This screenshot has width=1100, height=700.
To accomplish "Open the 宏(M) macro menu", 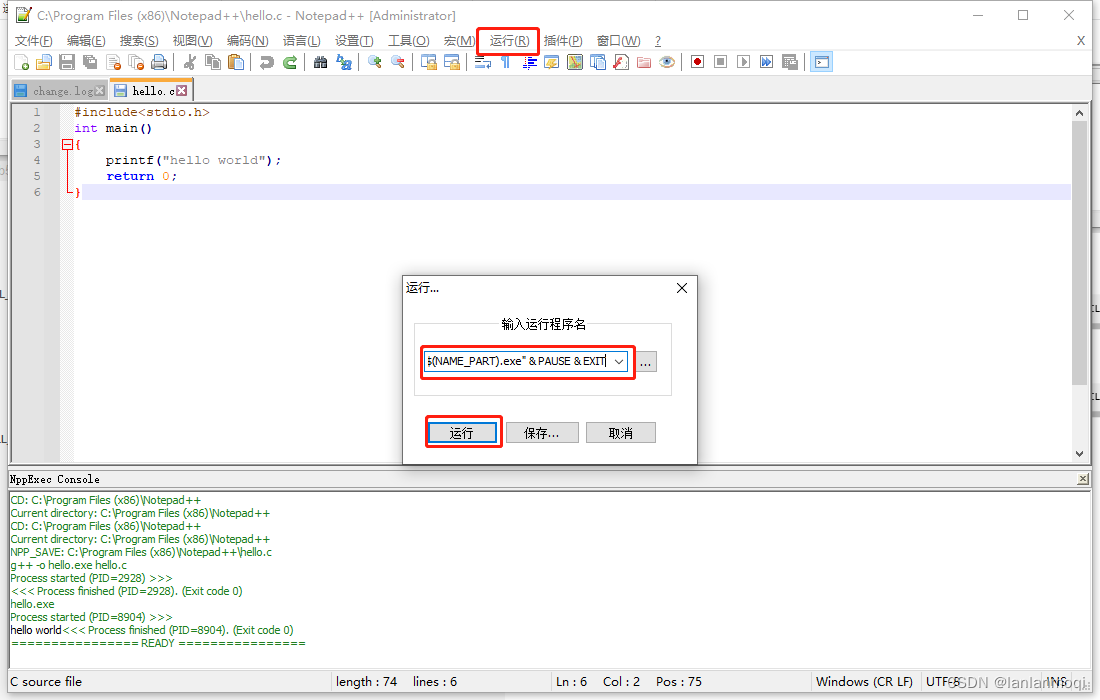I will [458, 40].
